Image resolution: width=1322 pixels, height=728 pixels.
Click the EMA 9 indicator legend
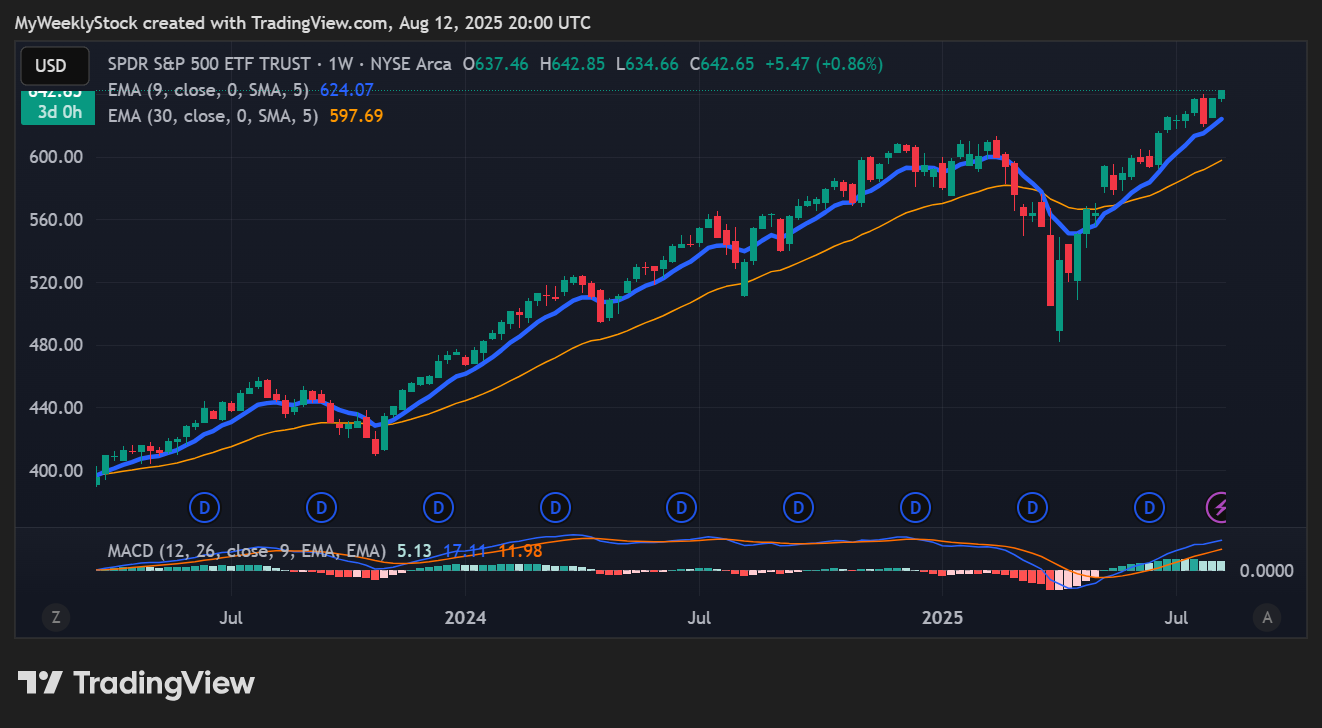point(210,90)
